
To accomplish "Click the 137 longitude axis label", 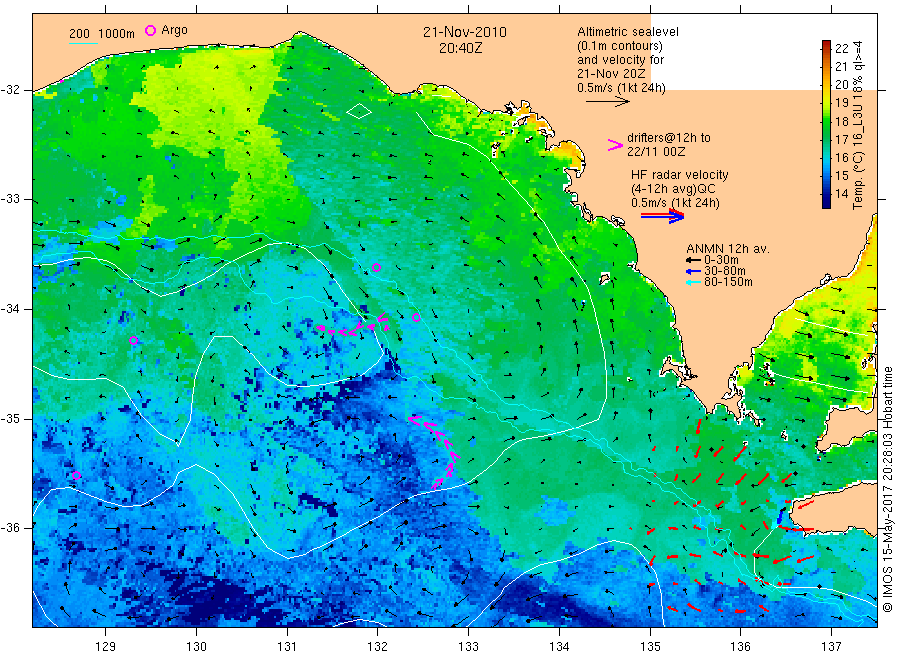I will [832, 647].
